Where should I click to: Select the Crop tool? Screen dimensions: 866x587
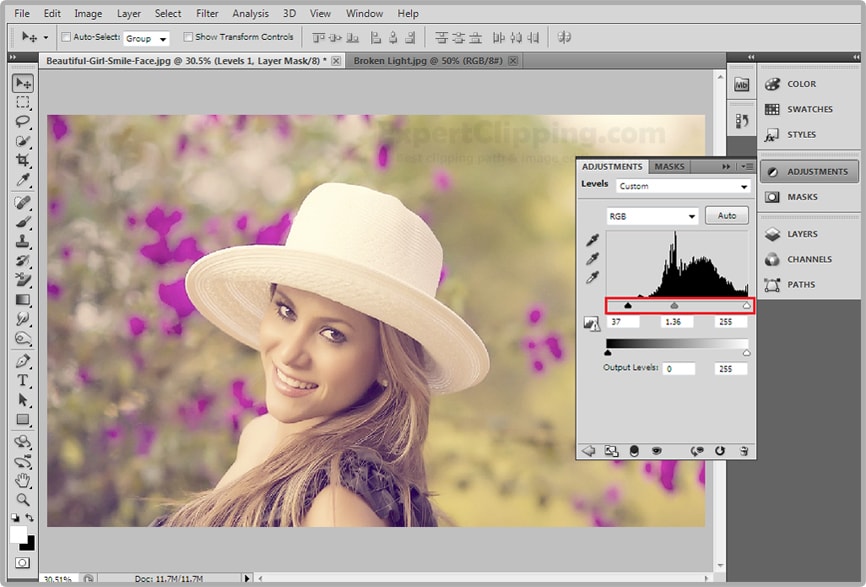tap(22, 161)
